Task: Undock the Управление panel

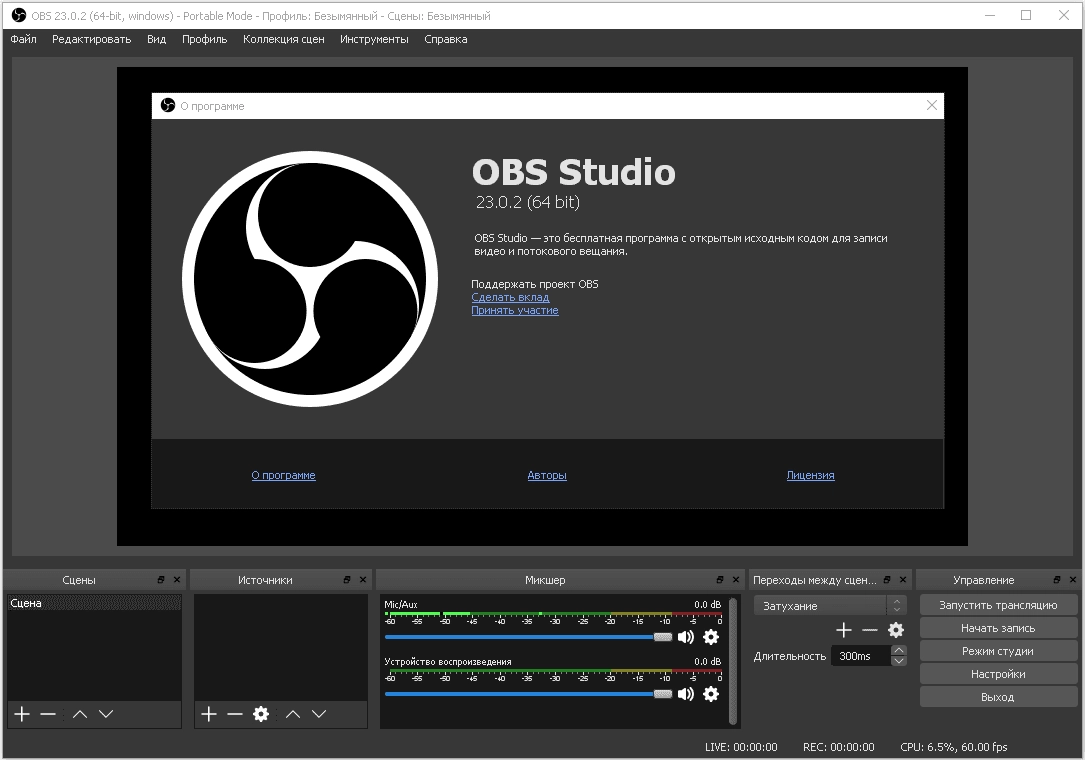Action: coord(1057,580)
